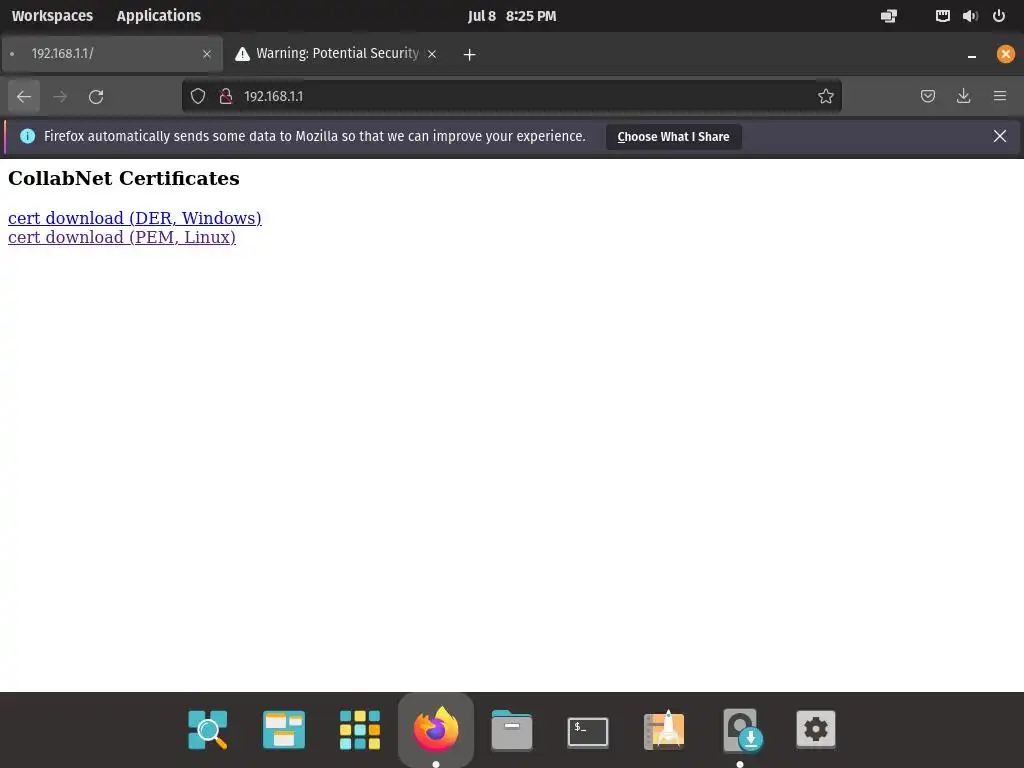Open the power menu icon

point(999,16)
